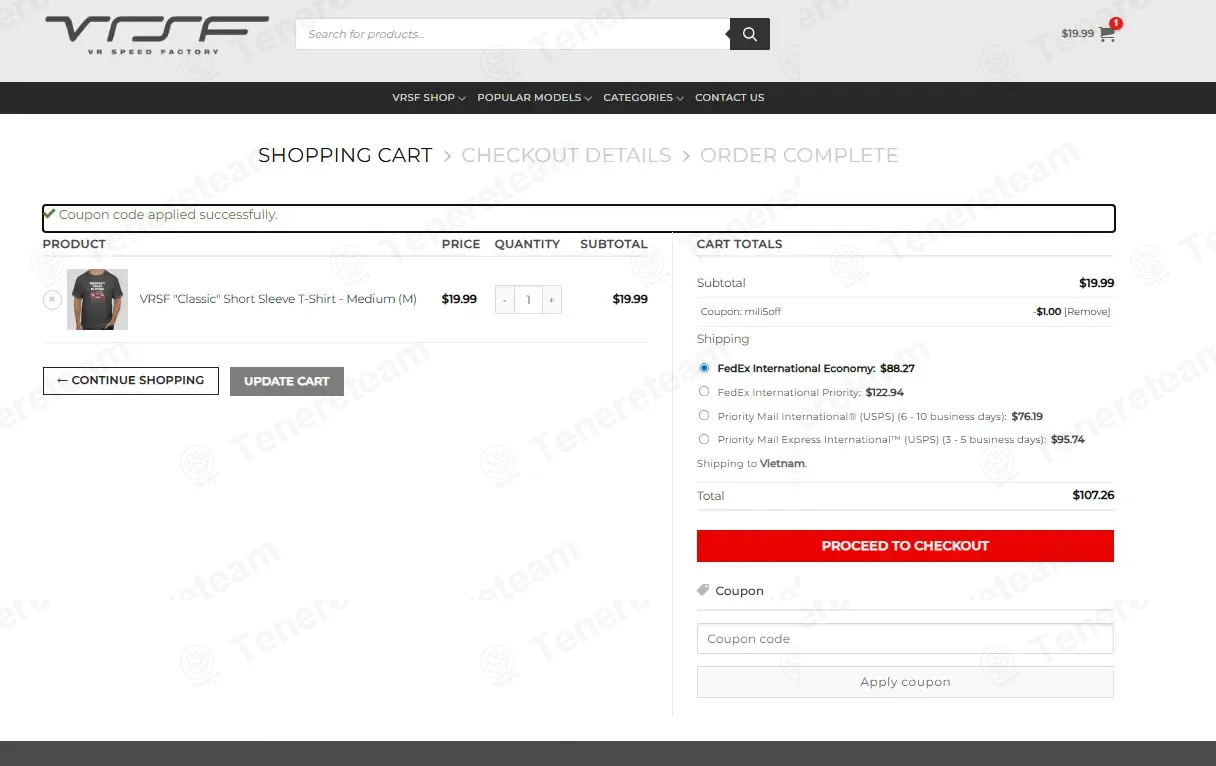The height and width of the screenshot is (766, 1216).
Task: Click Proceed to Checkout button
Action: (905, 546)
